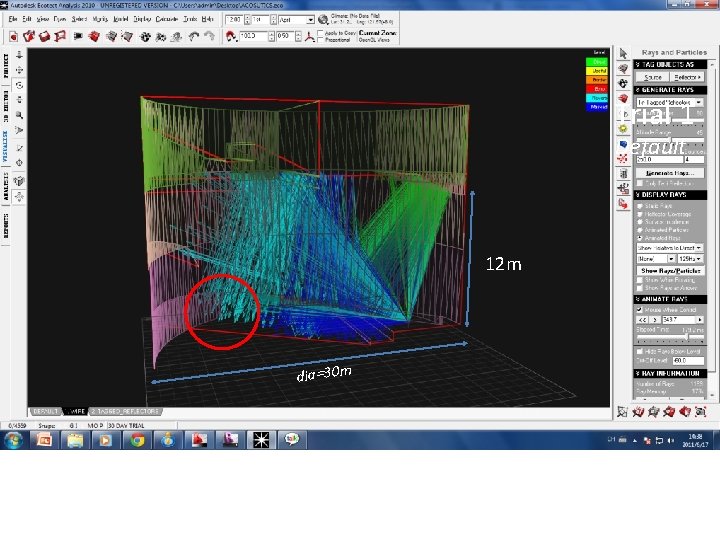The width and height of the screenshot is (720, 540).
Task: Open Chrome from the Windows taskbar
Action: pyautogui.click(x=137, y=440)
